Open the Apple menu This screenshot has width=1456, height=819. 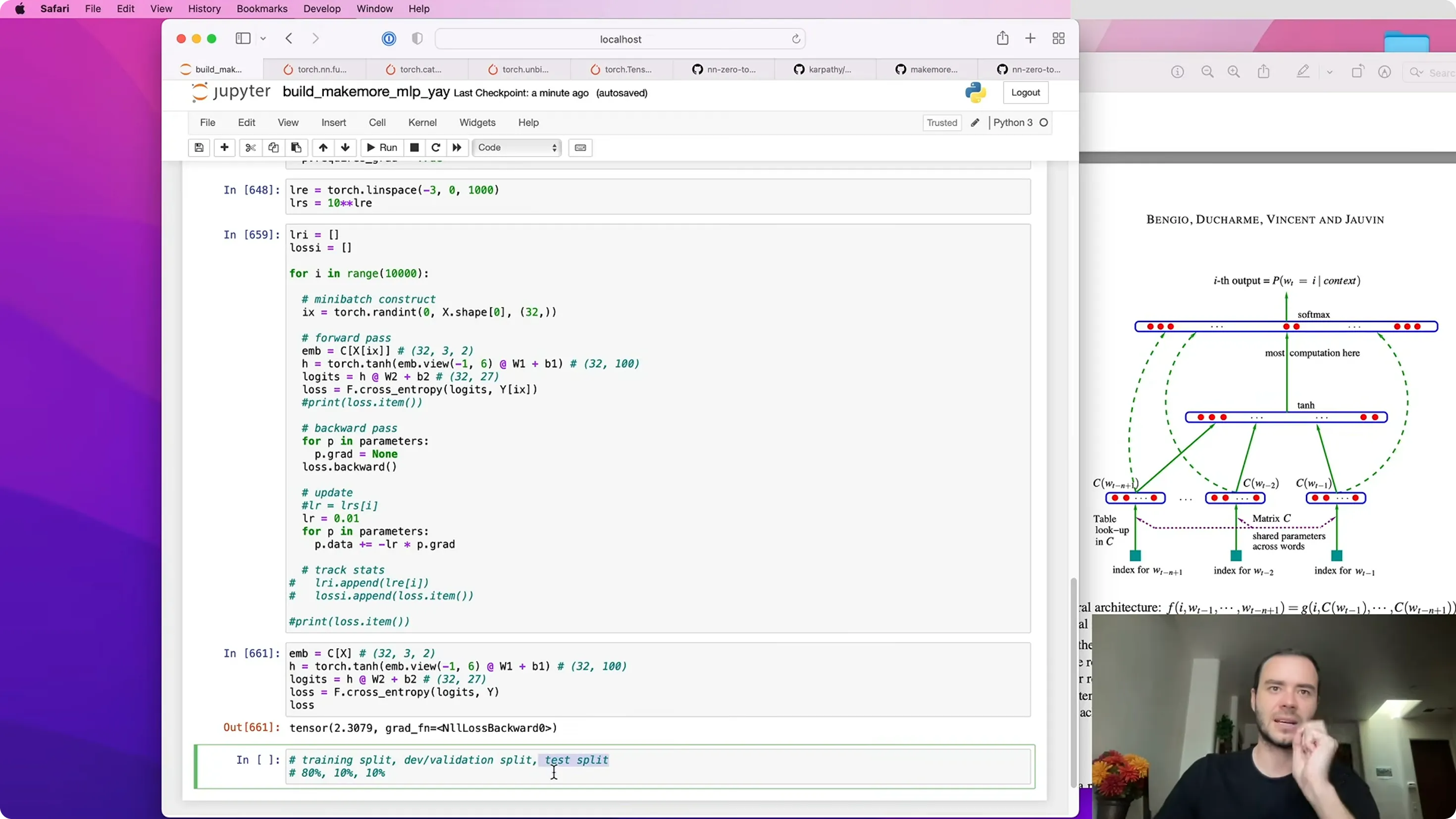tap(20, 8)
